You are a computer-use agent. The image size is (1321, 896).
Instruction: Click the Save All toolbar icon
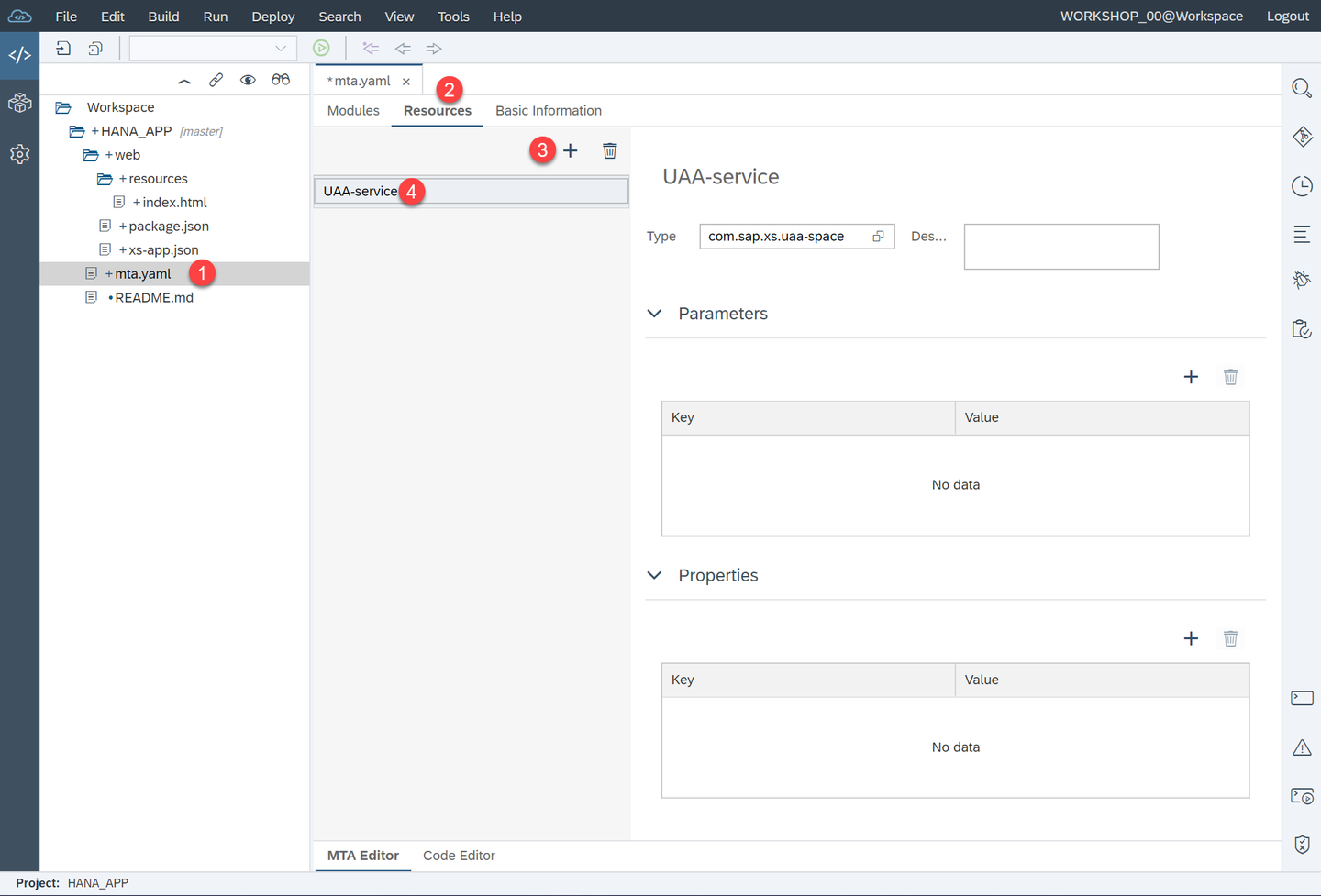95,49
